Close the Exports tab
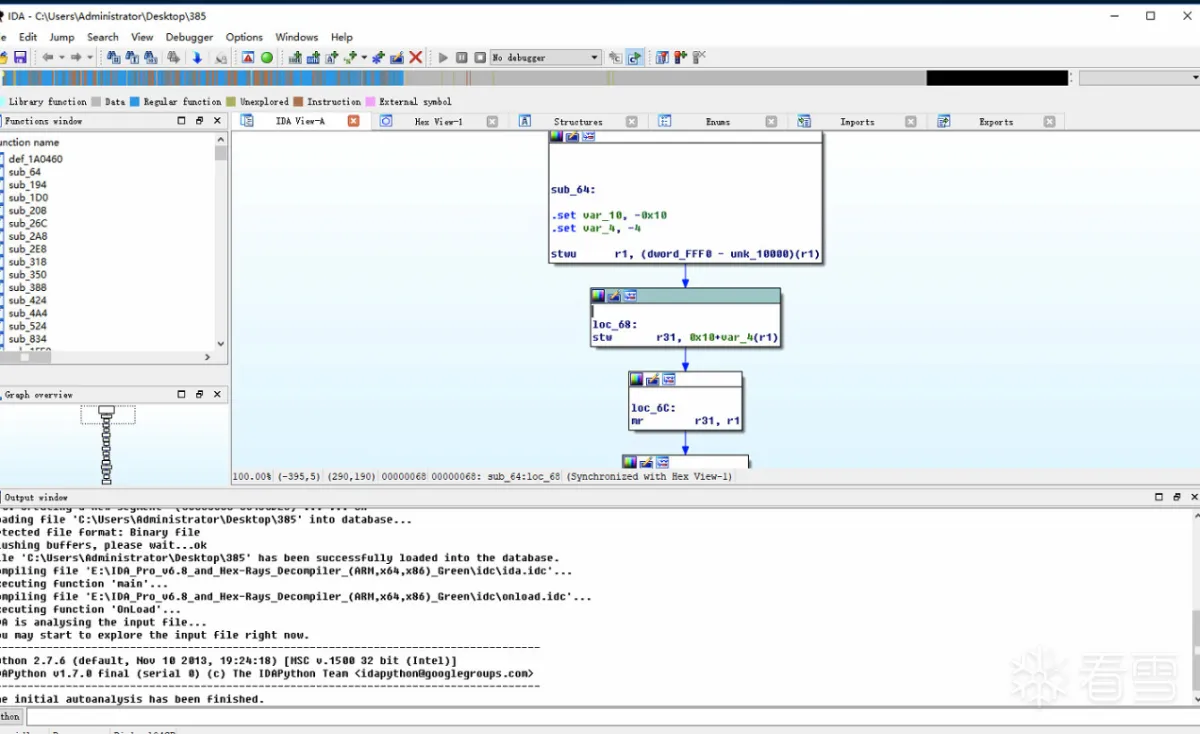1200x734 pixels. [x=1049, y=122]
